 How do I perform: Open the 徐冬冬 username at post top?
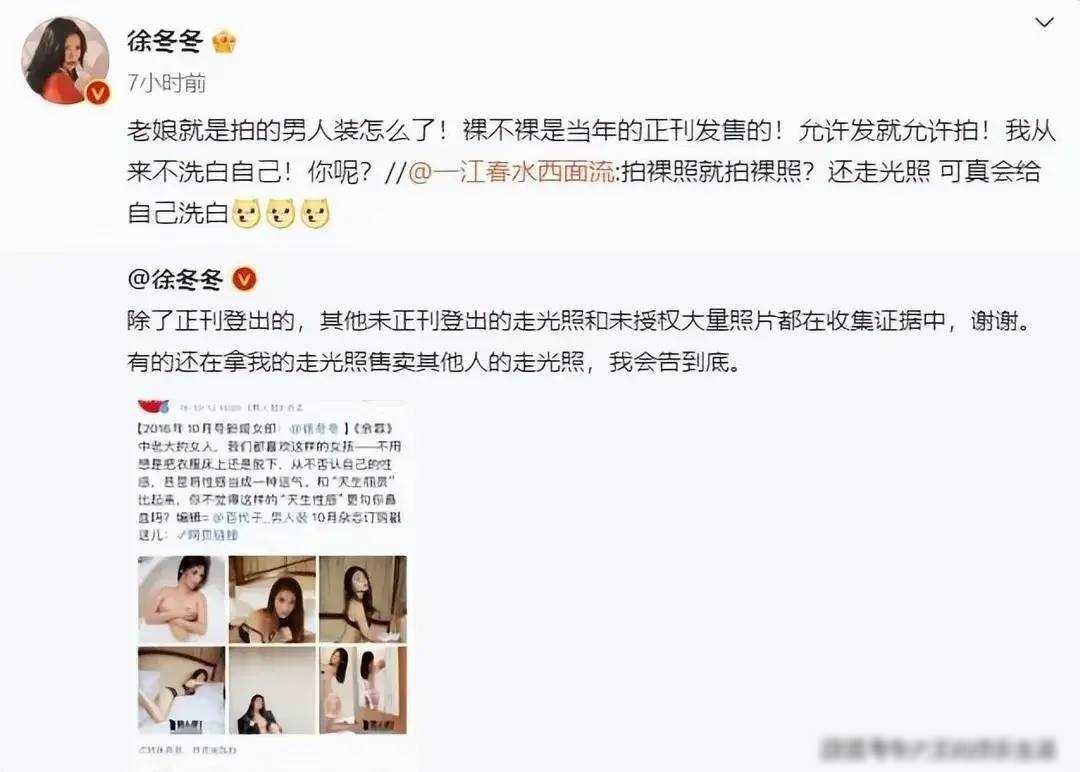click(x=165, y=42)
